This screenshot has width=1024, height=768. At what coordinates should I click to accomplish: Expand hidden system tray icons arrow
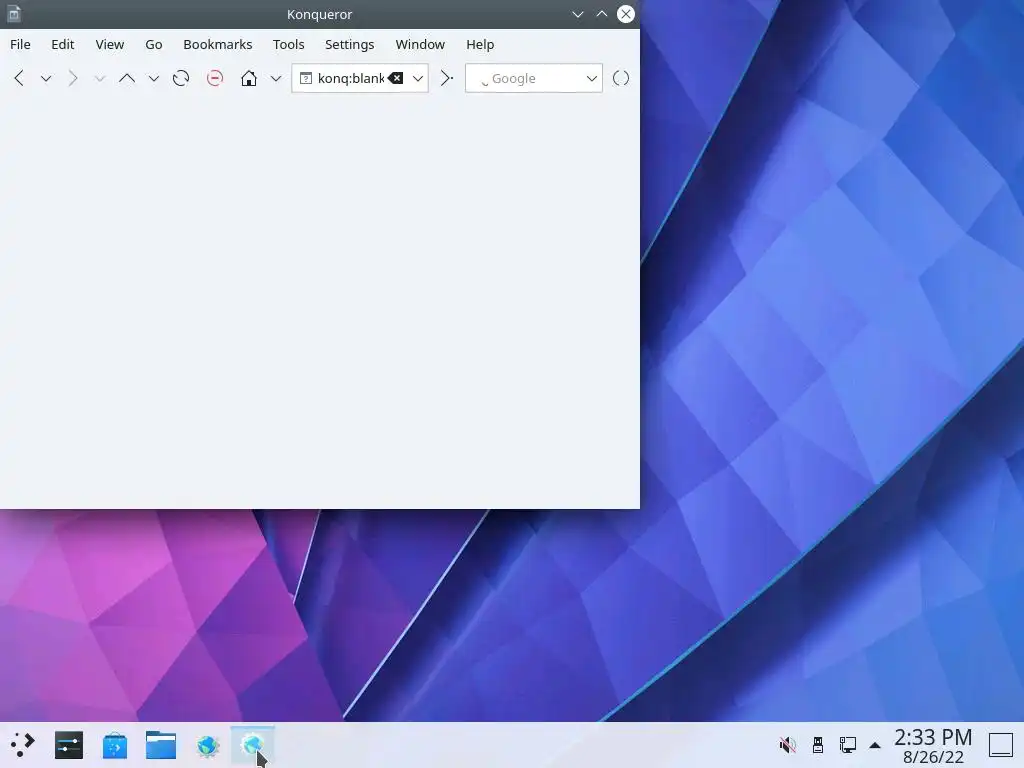click(x=875, y=745)
